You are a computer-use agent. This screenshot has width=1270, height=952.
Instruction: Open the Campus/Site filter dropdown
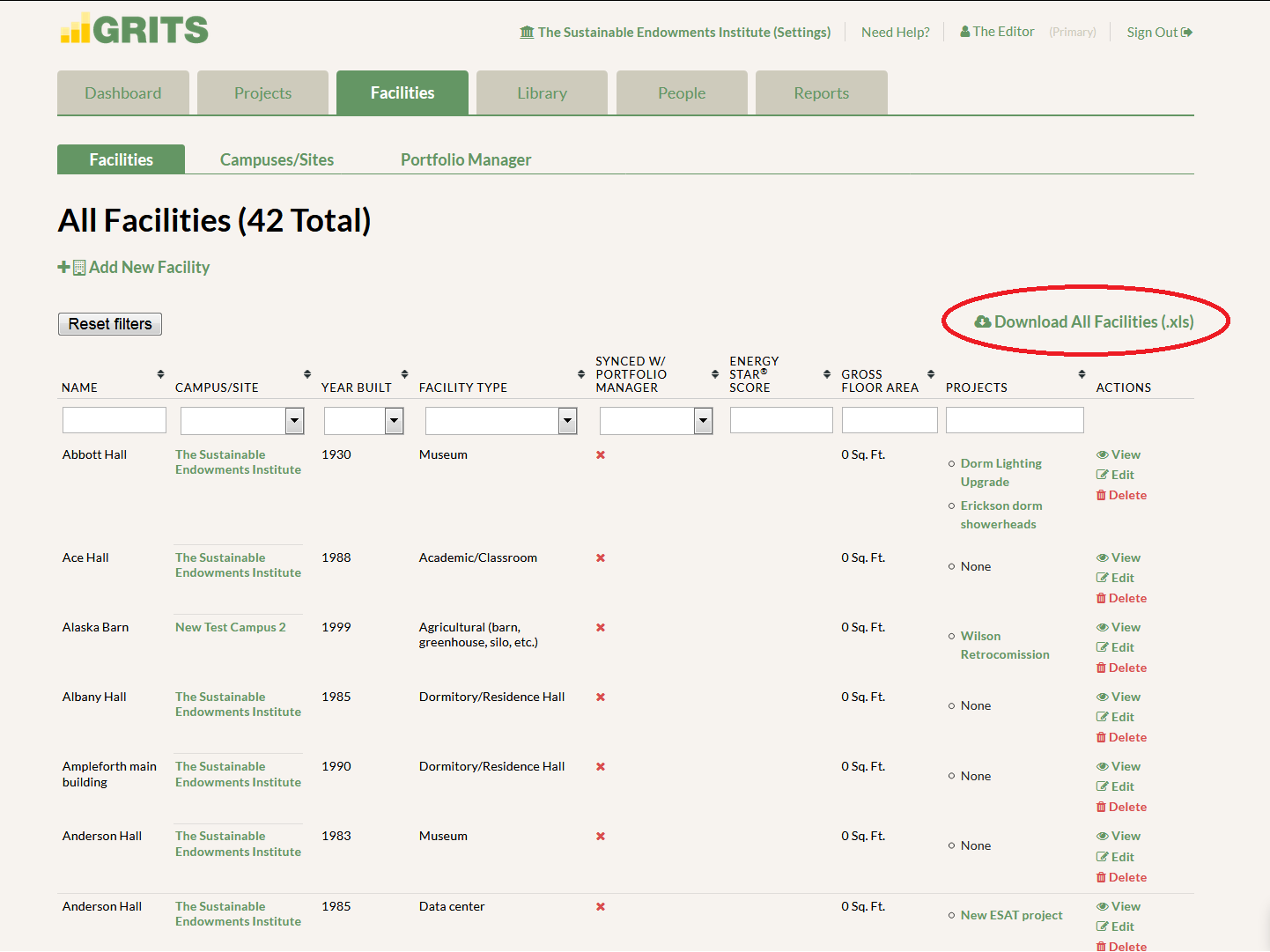coord(242,421)
